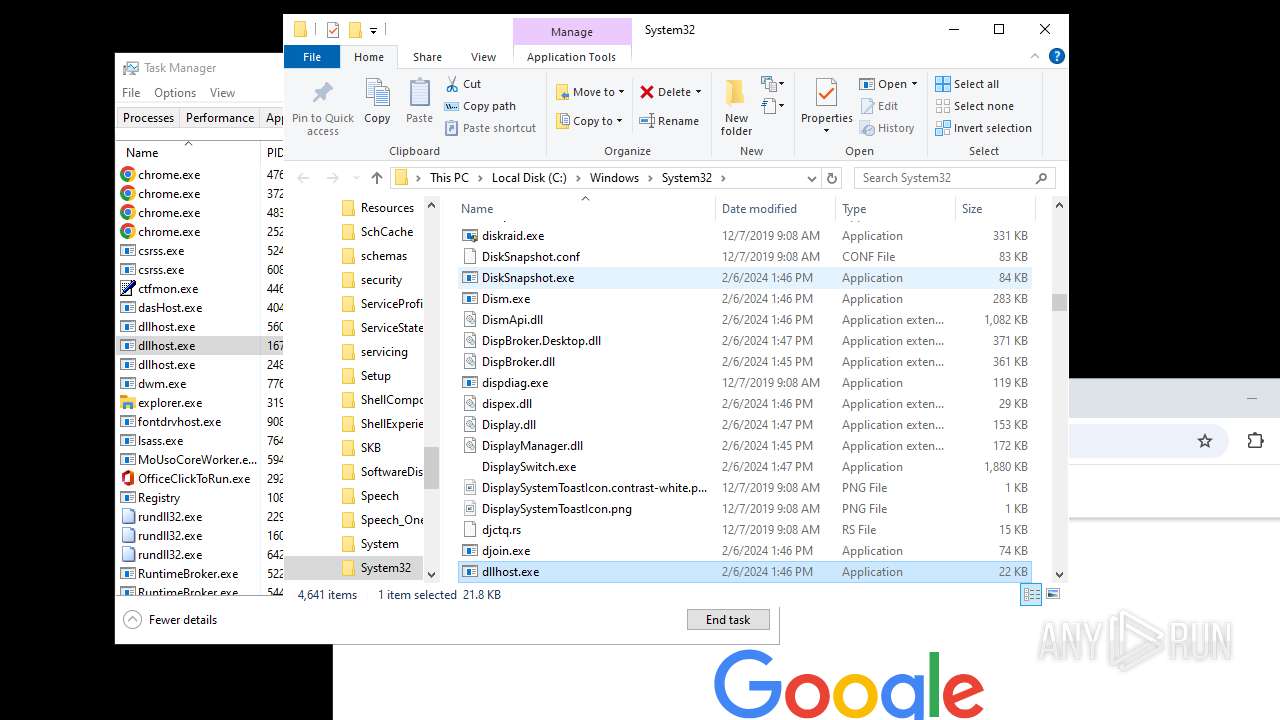
Task: Rename the selected item
Action: (x=669, y=121)
